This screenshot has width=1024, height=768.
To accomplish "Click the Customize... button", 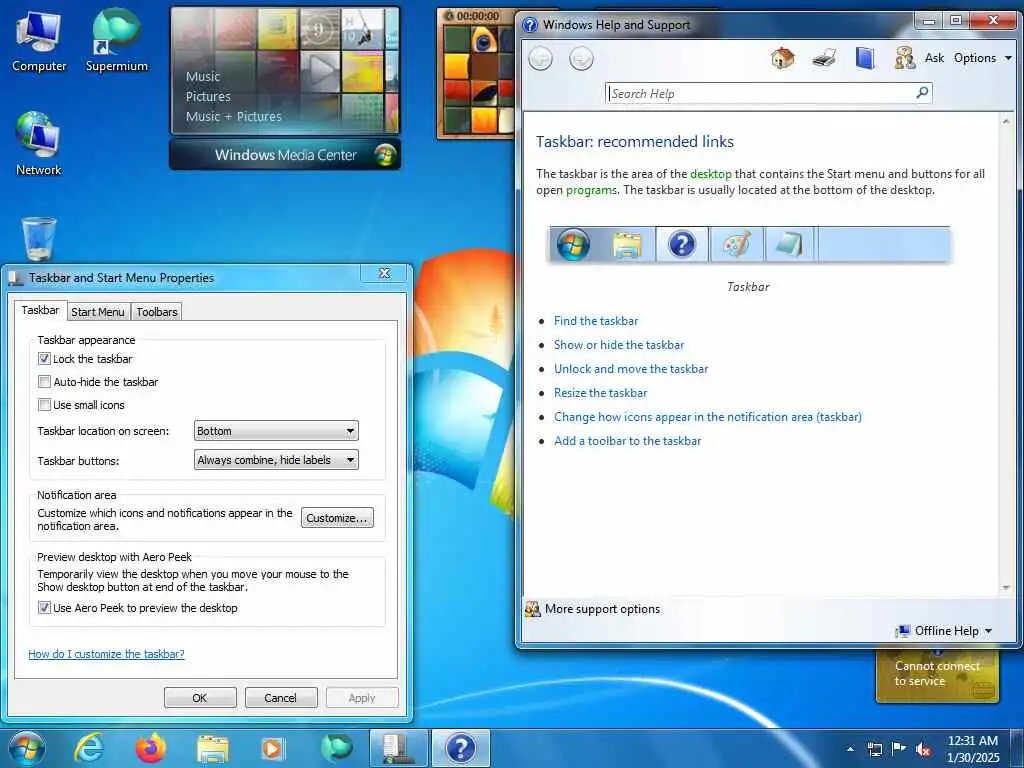I will click(337, 518).
